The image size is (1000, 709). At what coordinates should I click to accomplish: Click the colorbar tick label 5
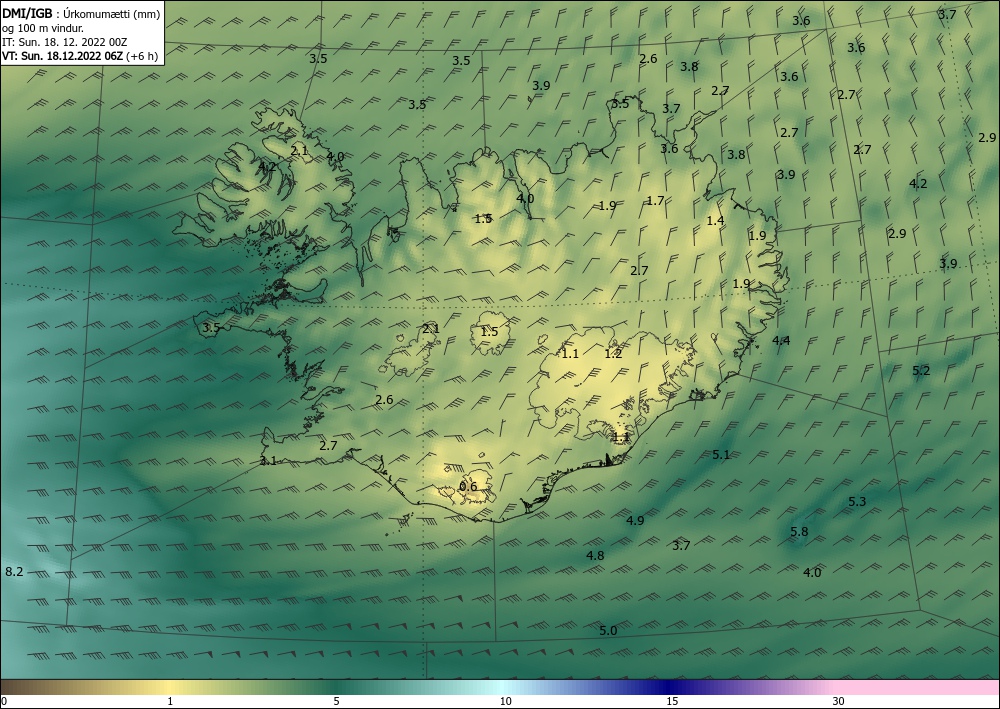(x=337, y=702)
